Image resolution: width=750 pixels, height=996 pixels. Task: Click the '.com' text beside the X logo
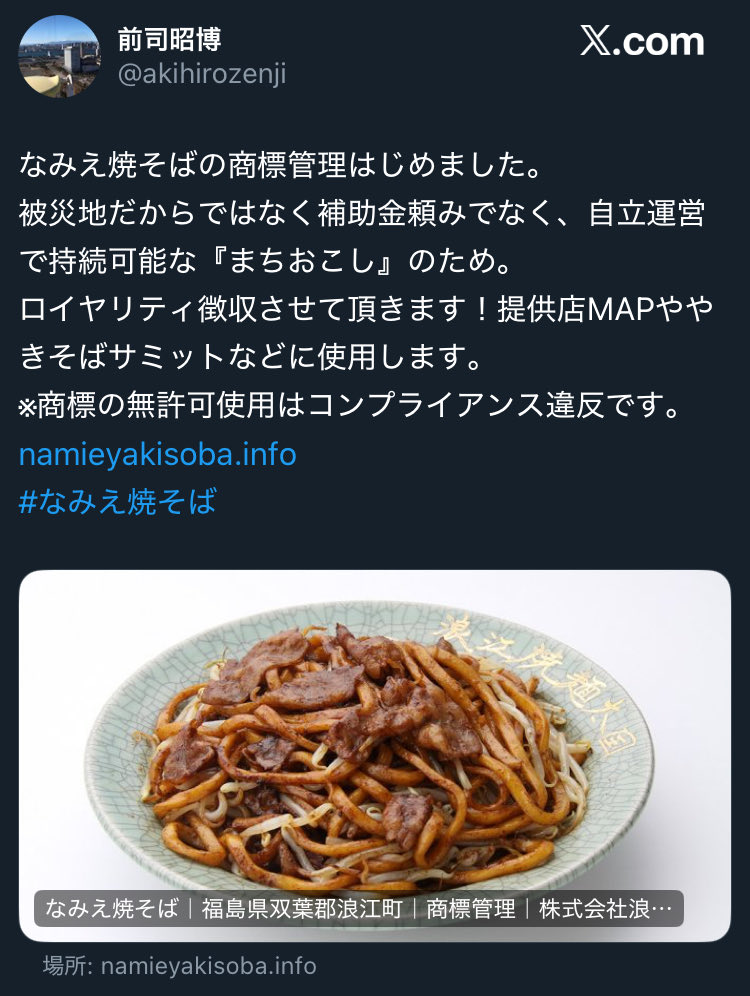coord(659,43)
